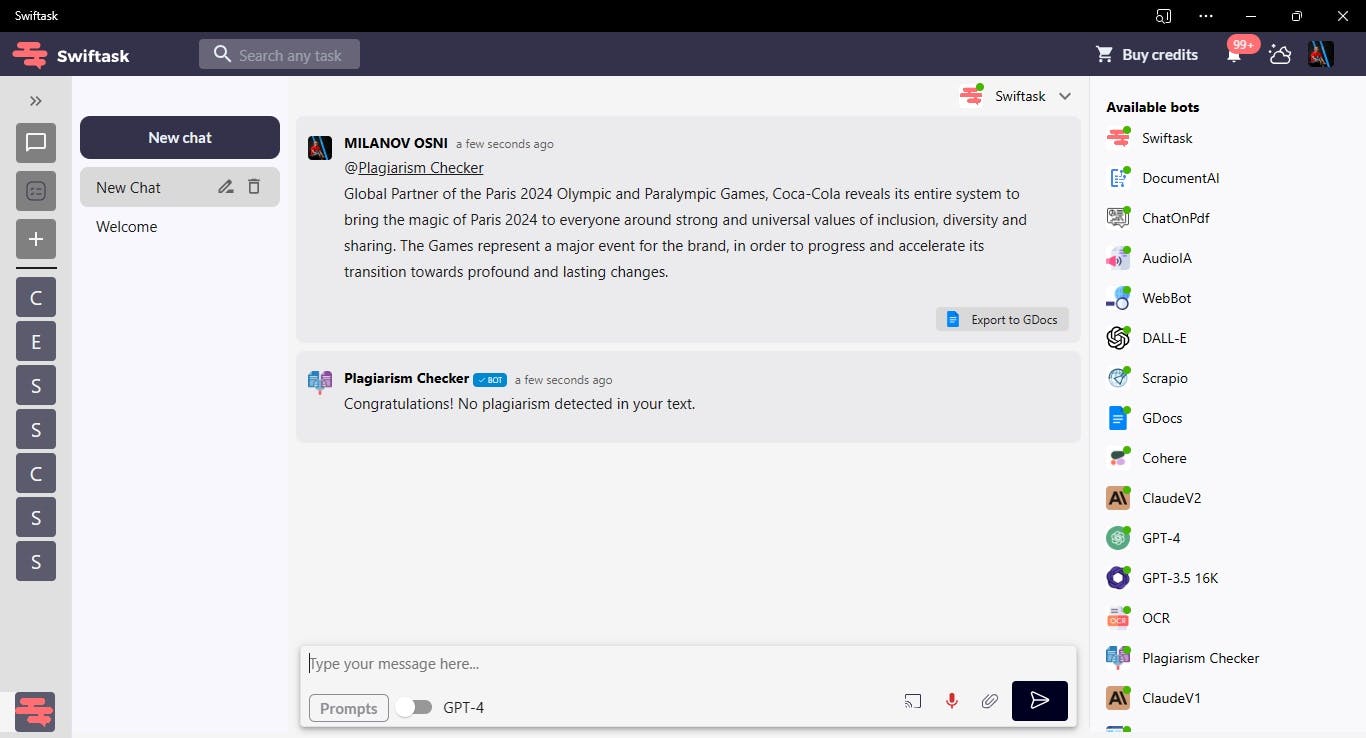Expand the Swiftask bot selector dropdown
Image resolution: width=1366 pixels, height=738 pixels.
pos(1065,96)
